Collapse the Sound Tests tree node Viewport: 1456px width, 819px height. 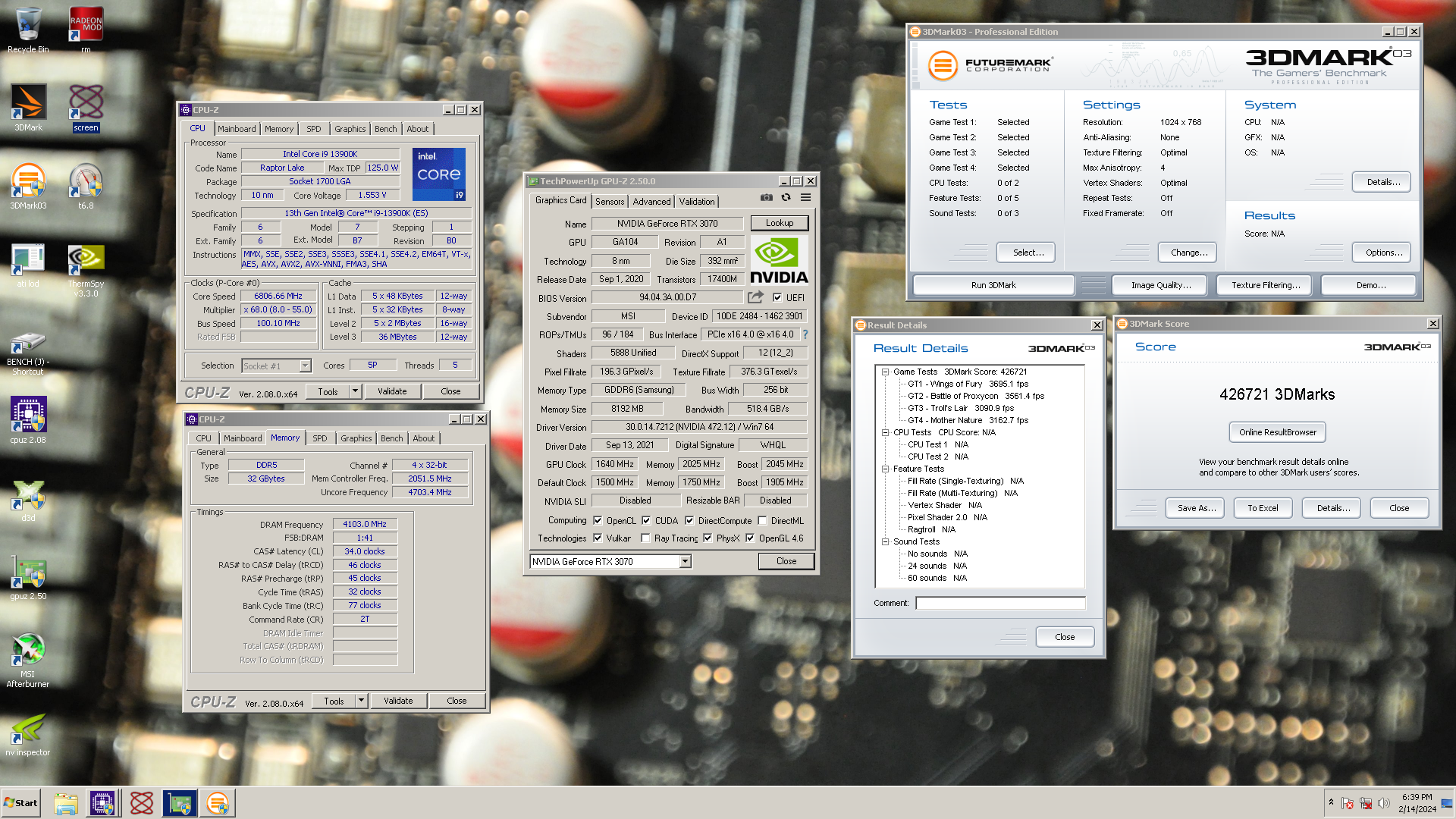[x=885, y=541]
